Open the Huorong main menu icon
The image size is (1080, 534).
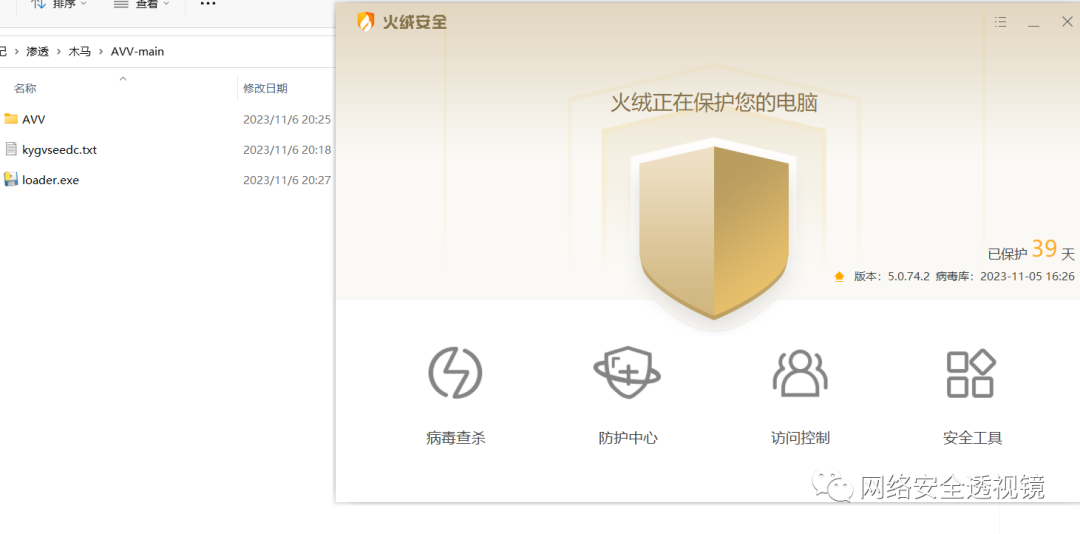[x=1001, y=23]
